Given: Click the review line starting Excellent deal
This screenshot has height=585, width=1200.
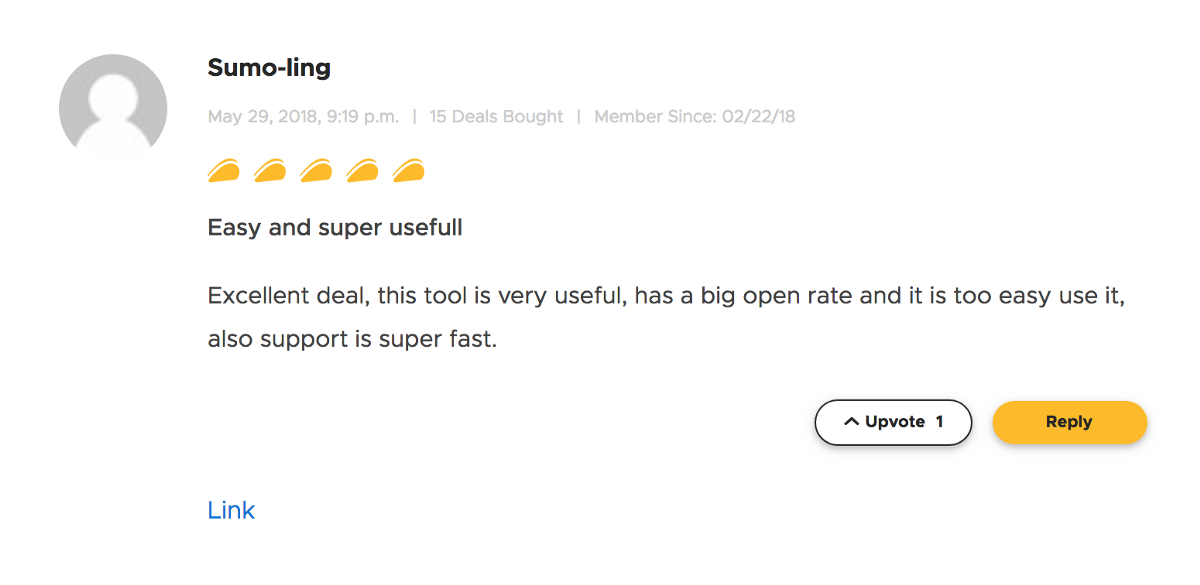Looking at the screenshot, I should pyautogui.click(x=666, y=297).
